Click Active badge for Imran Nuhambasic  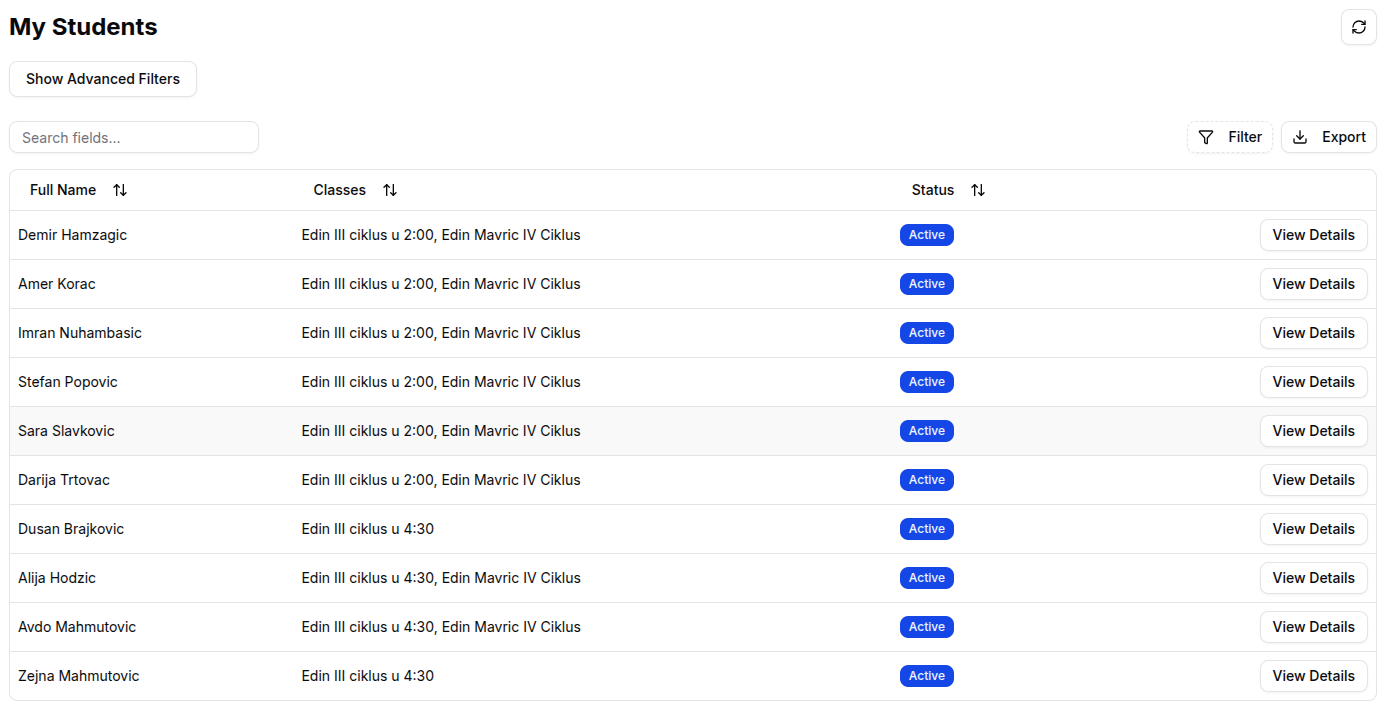click(x=926, y=333)
